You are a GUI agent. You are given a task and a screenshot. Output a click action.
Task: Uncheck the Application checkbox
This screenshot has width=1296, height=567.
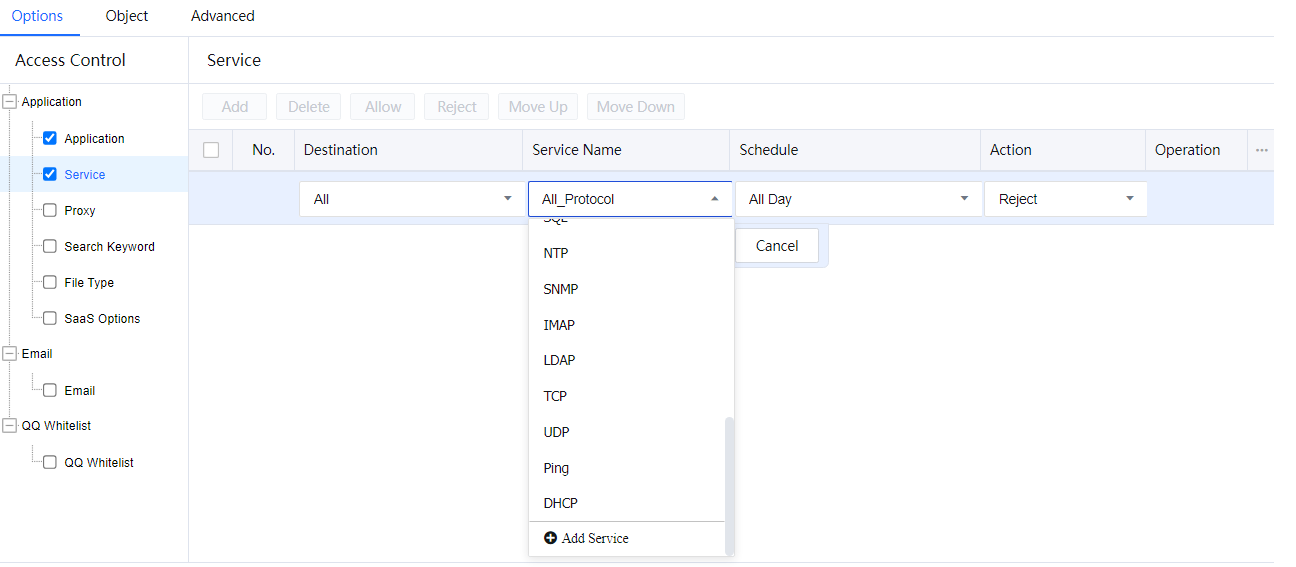pos(50,138)
